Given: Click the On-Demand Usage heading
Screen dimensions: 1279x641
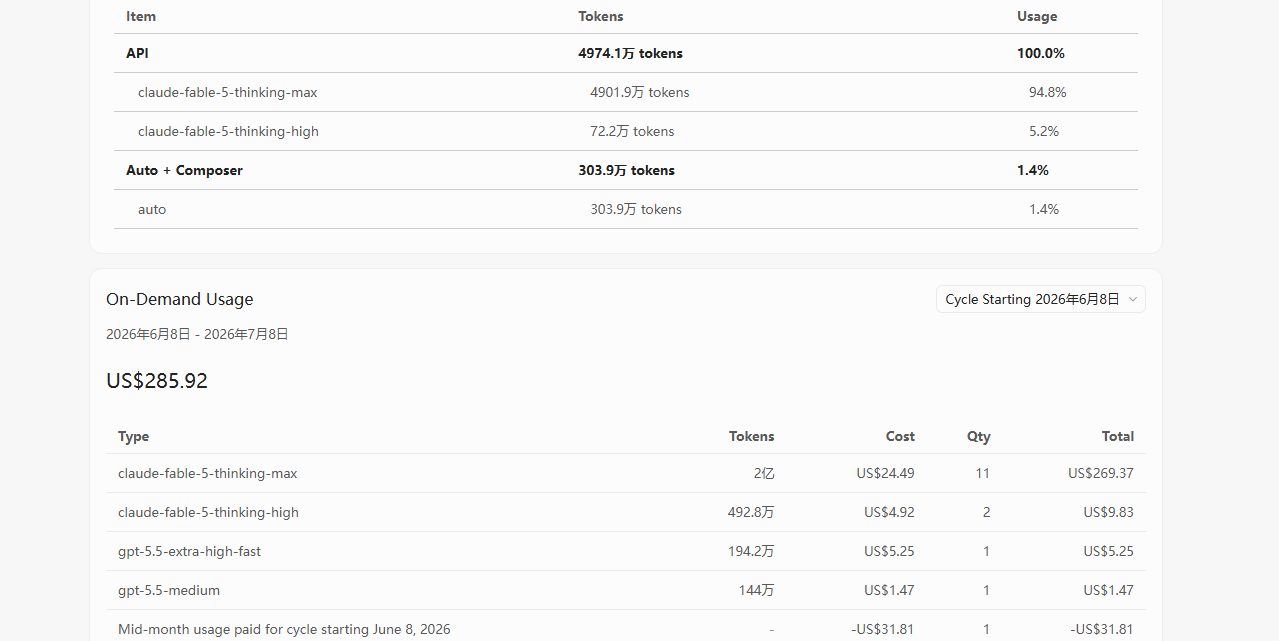Looking at the screenshot, I should click(180, 299).
